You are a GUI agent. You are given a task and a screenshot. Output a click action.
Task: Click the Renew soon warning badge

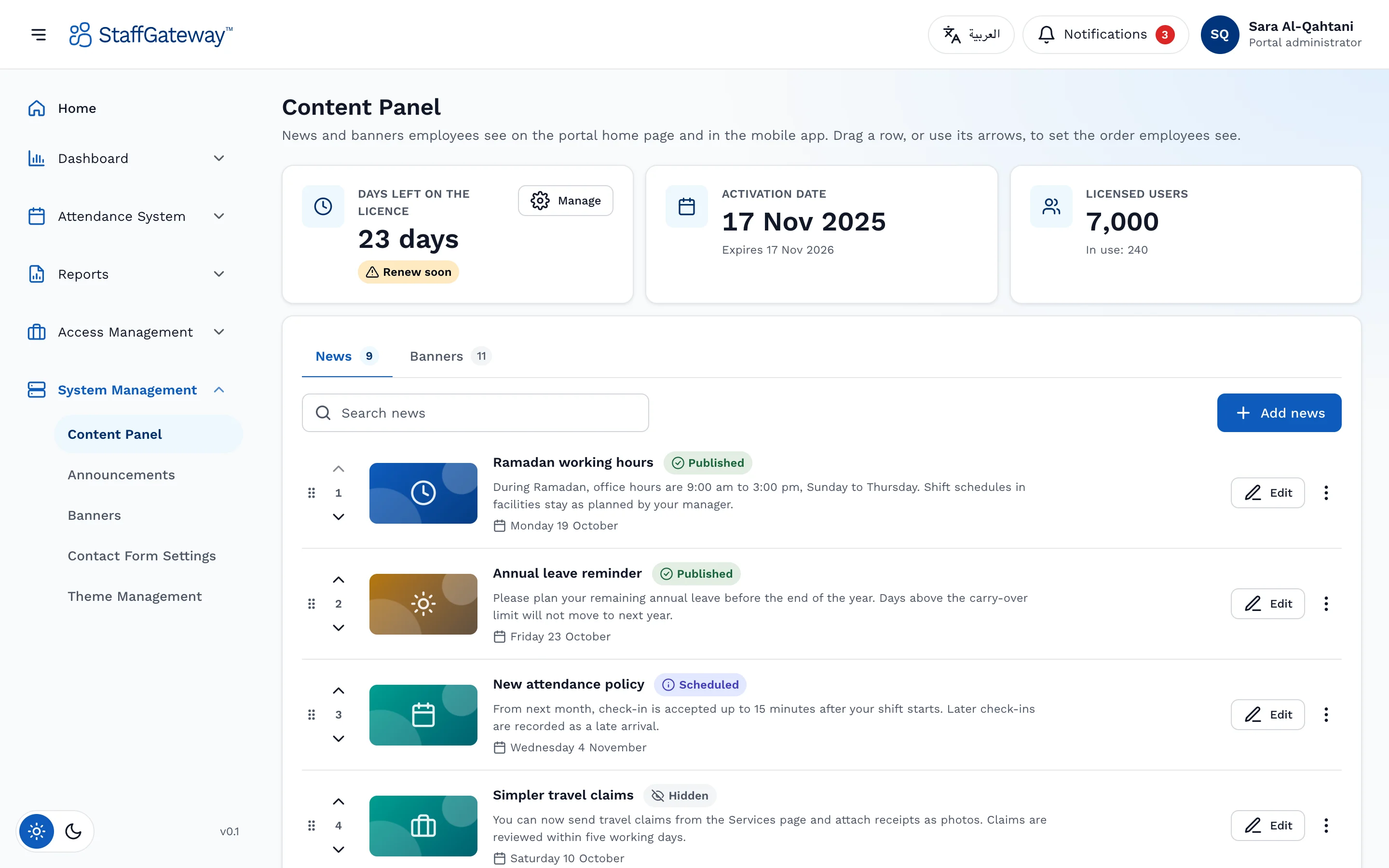[x=408, y=272]
